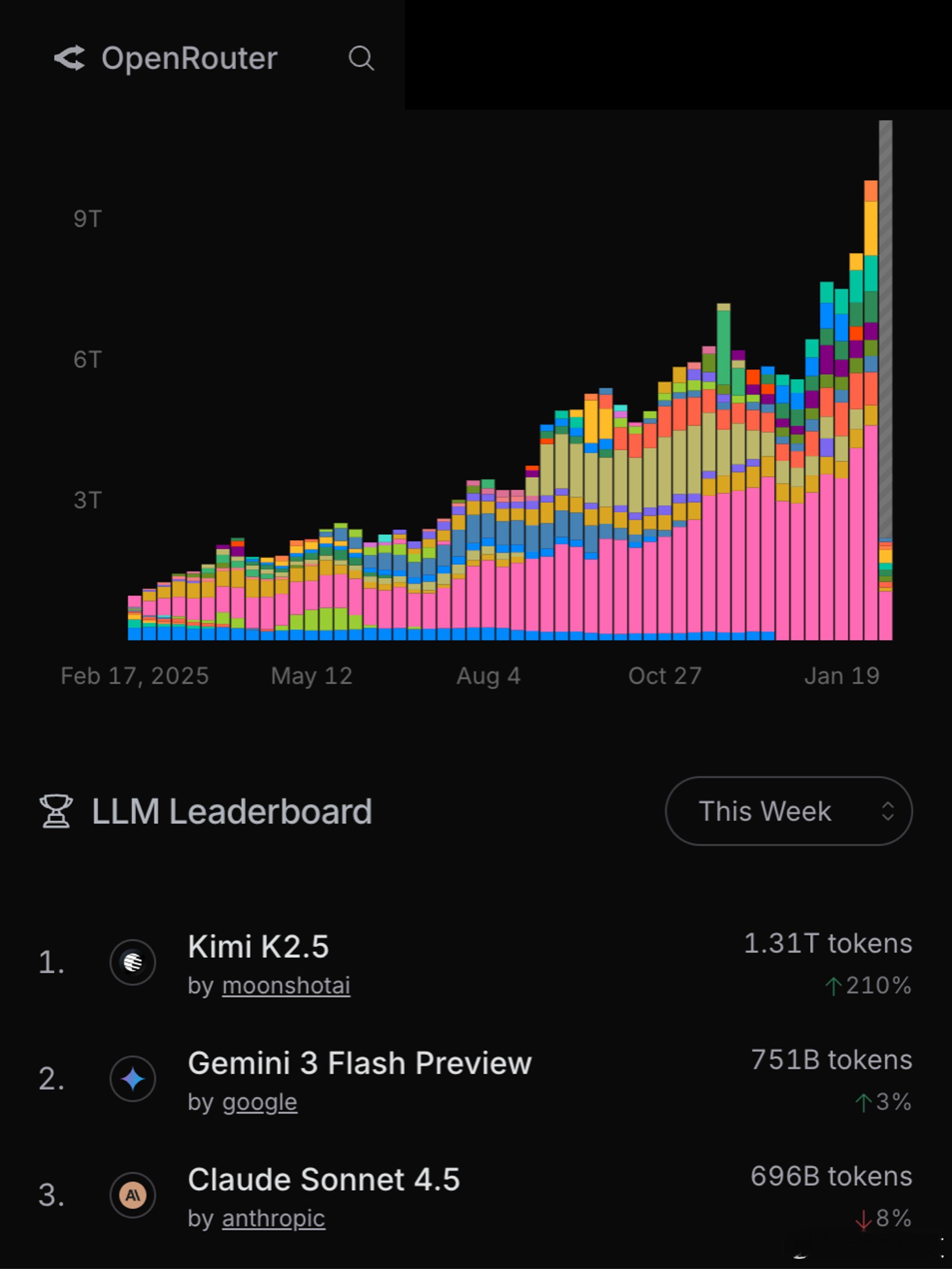Click the Kimi K2.5 model avatar icon
952x1269 pixels.
coord(132,962)
